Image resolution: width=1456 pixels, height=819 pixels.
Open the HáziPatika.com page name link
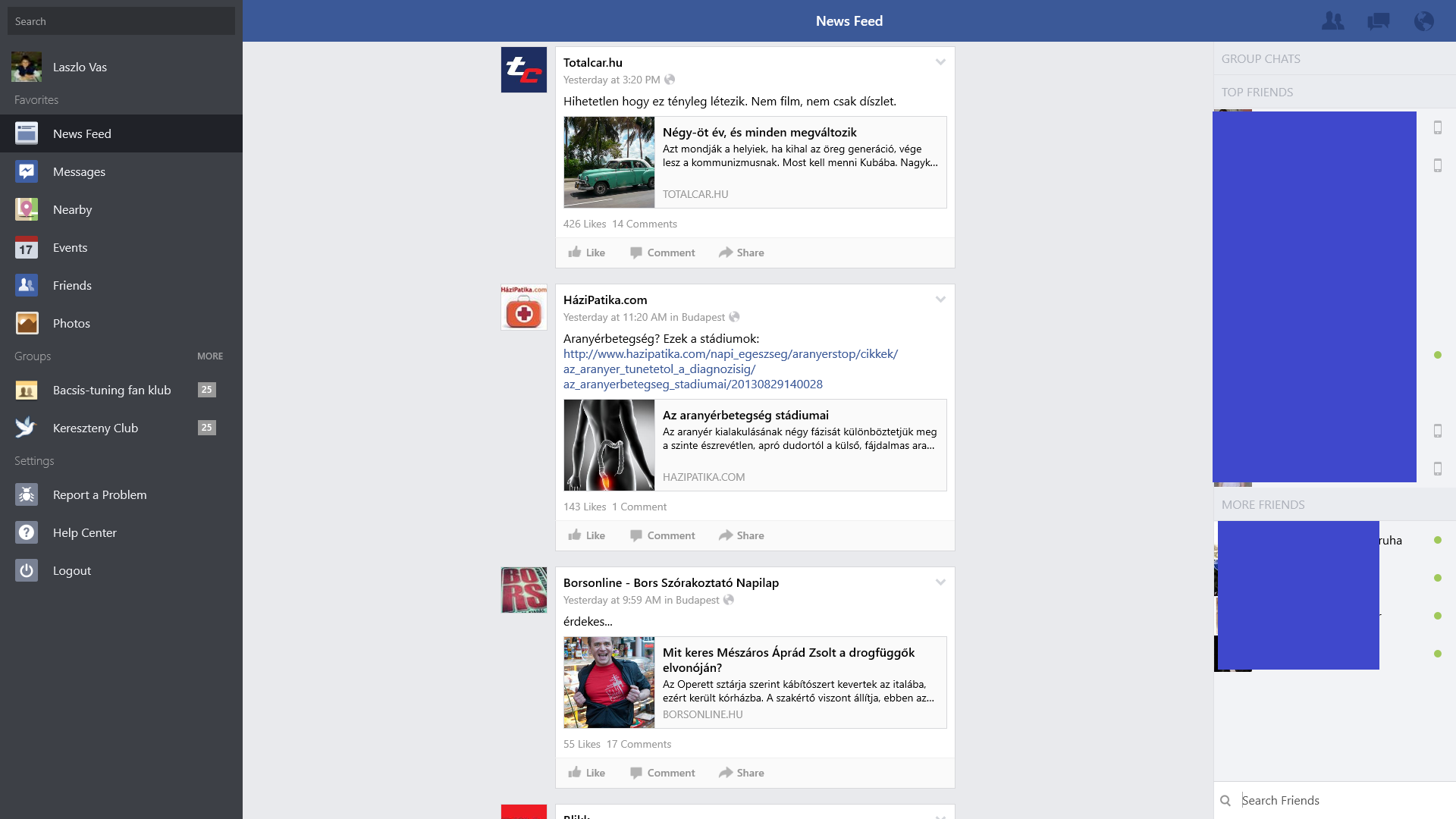(x=605, y=300)
